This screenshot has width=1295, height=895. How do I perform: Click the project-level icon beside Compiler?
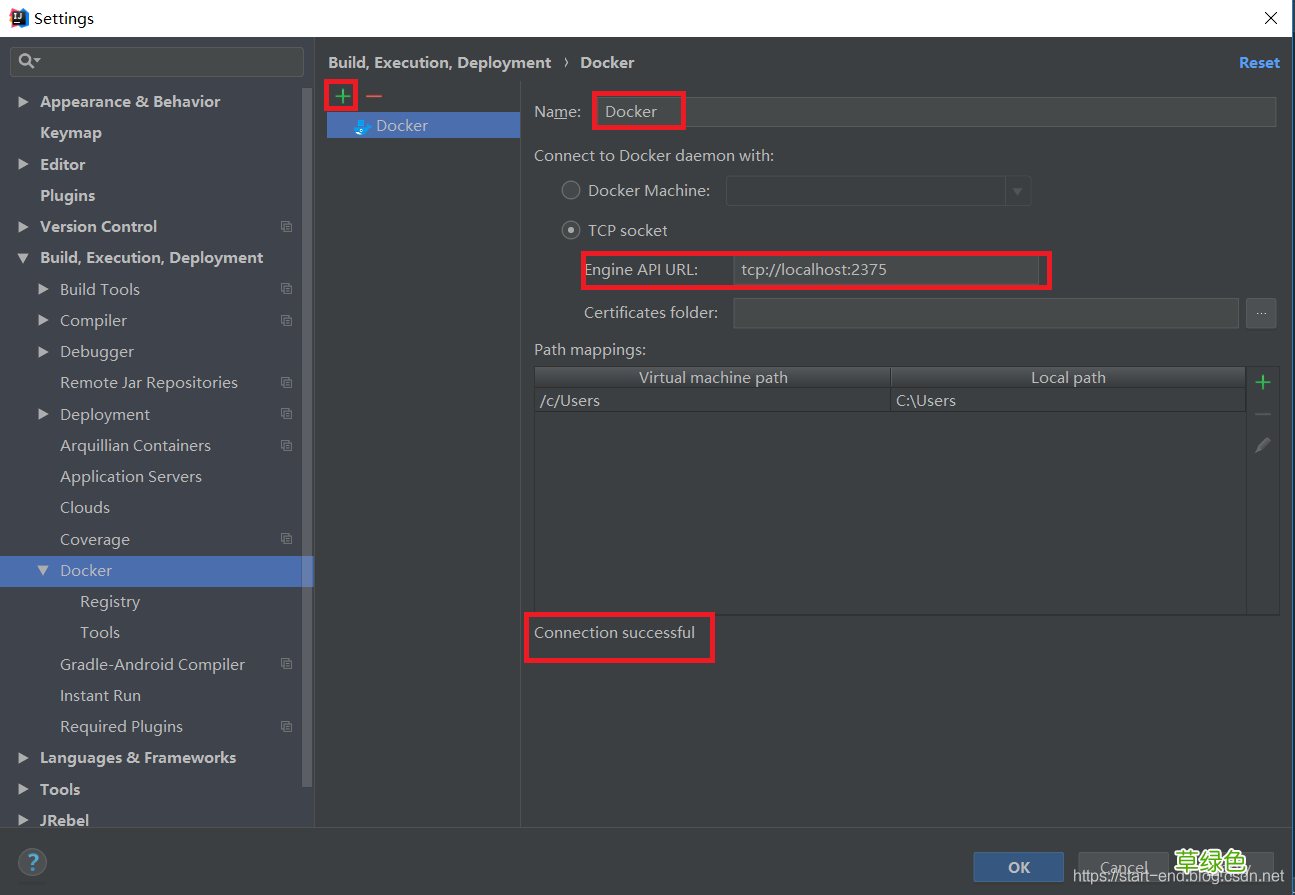point(287,321)
